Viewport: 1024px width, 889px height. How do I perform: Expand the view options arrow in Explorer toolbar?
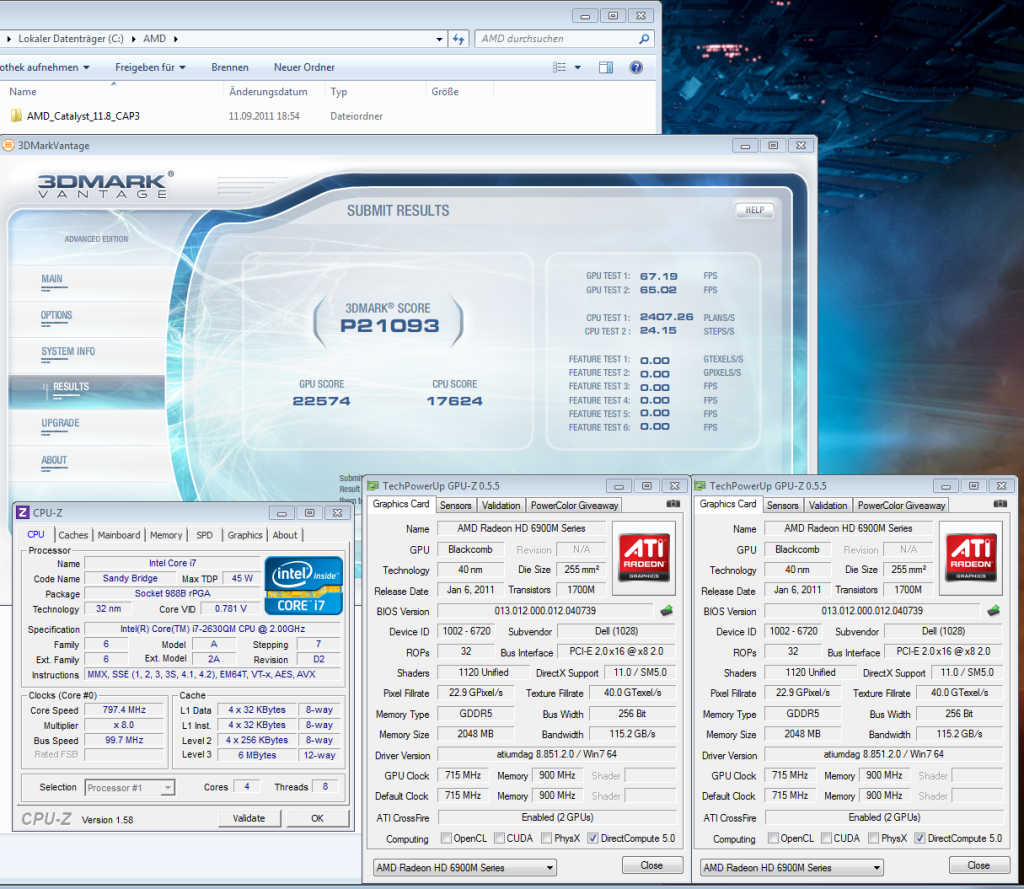[x=578, y=67]
